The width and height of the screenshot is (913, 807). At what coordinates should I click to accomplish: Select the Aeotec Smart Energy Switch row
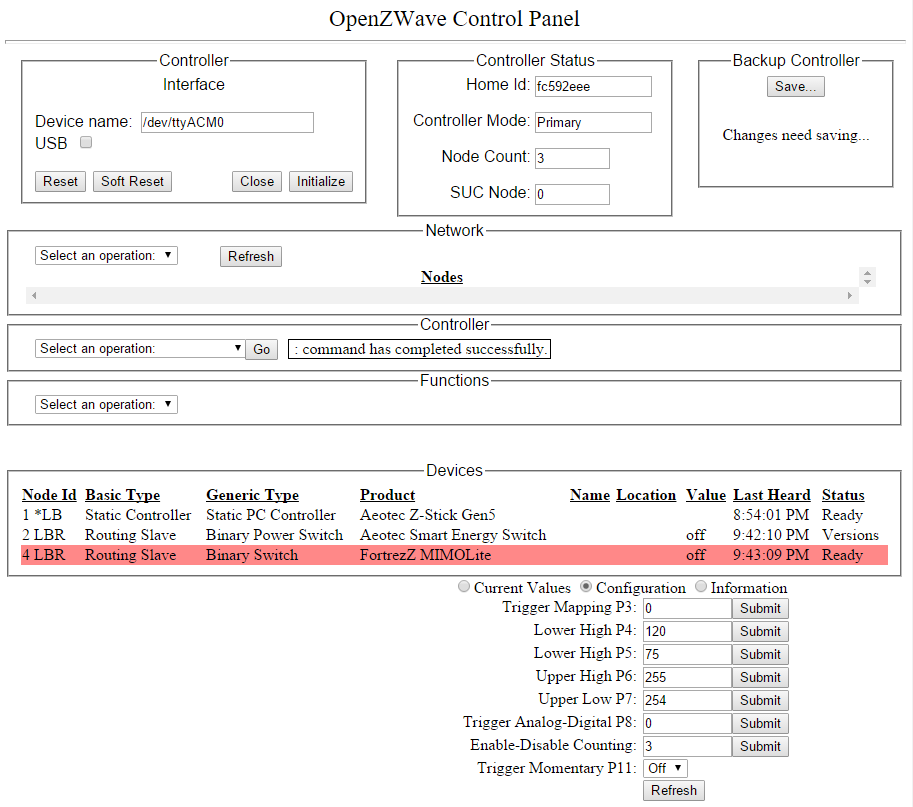coord(454,535)
